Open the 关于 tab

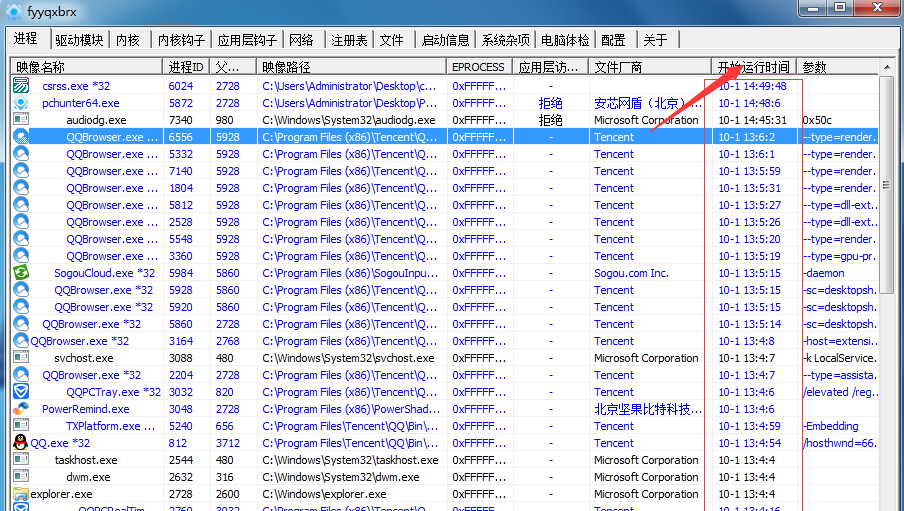(655, 40)
